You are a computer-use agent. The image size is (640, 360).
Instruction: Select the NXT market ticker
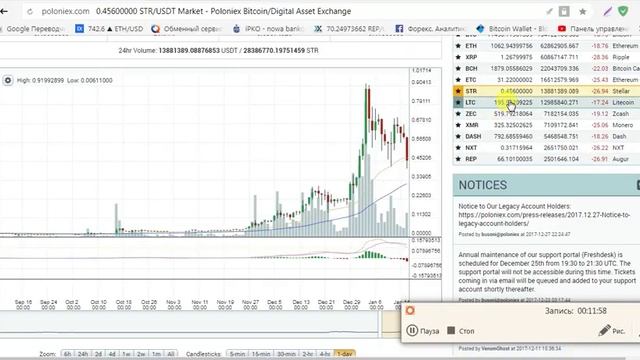[x=471, y=148]
